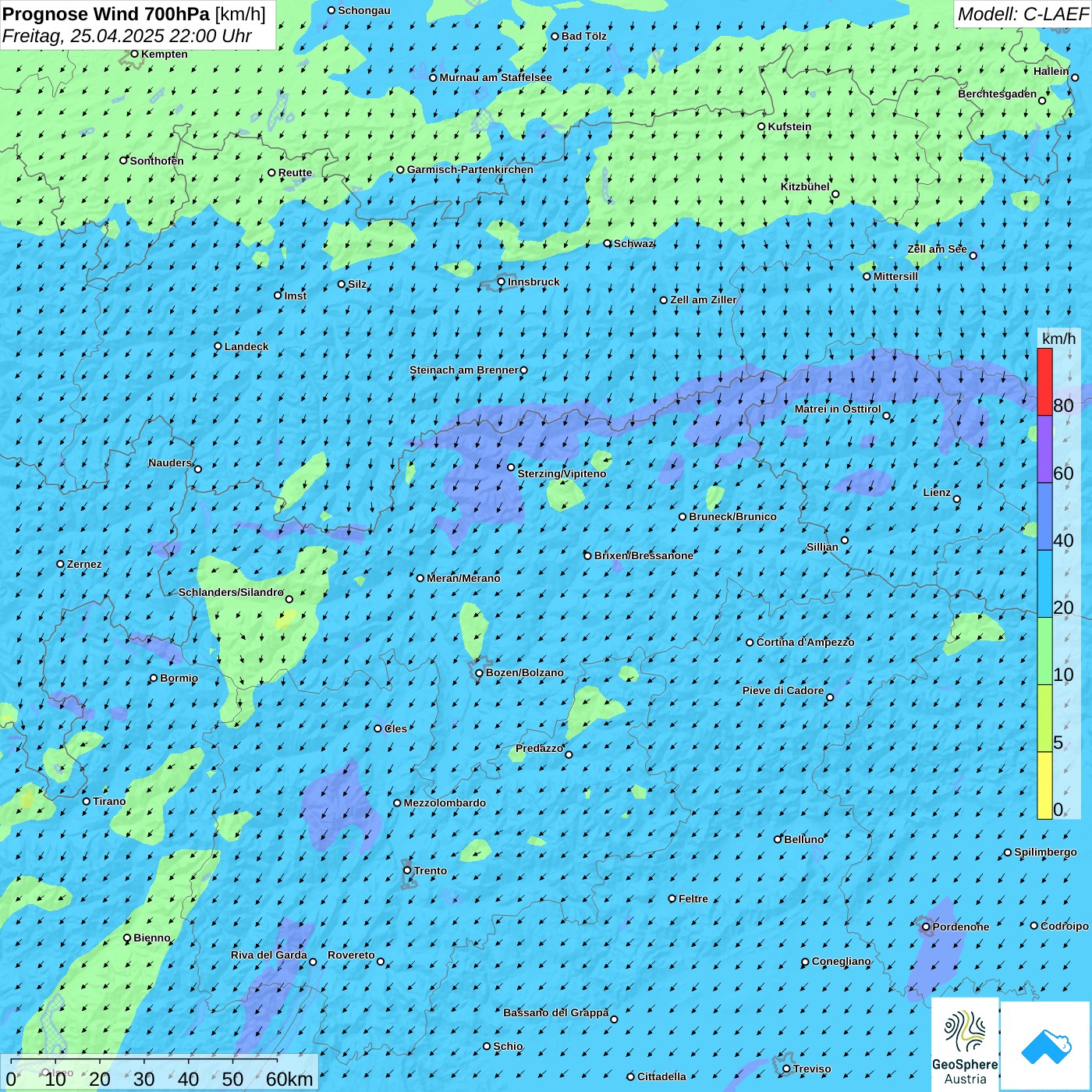
Task: Select the blue 40-60 km/h legend color
Action: pos(1044,516)
